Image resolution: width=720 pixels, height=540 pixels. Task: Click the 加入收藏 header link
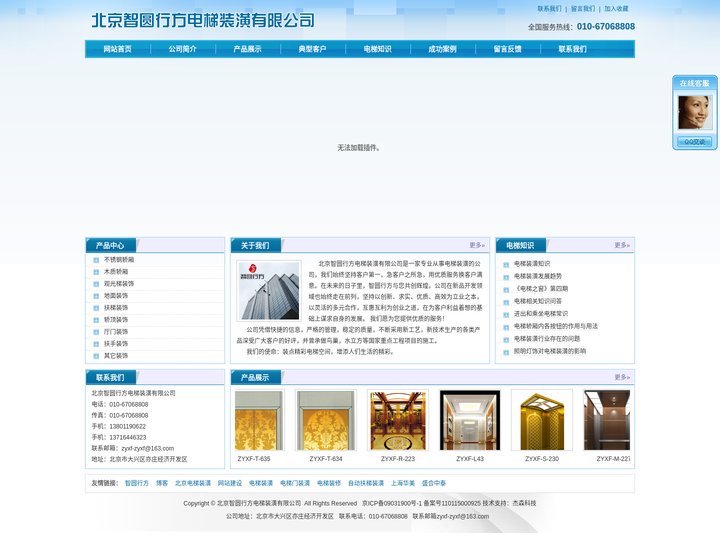pyautogui.click(x=616, y=9)
